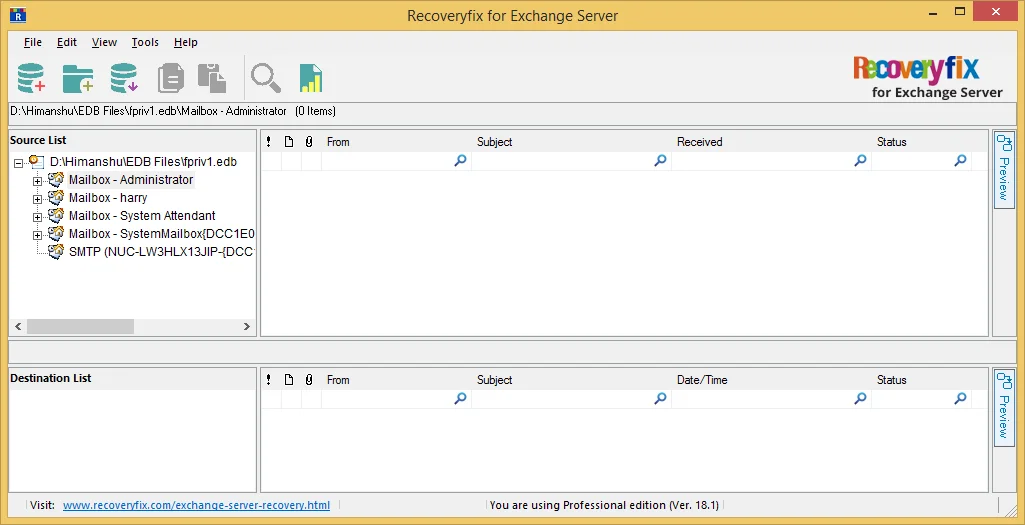Click the search icon in the source Status filter
The height and width of the screenshot is (525, 1025).
[960, 160]
